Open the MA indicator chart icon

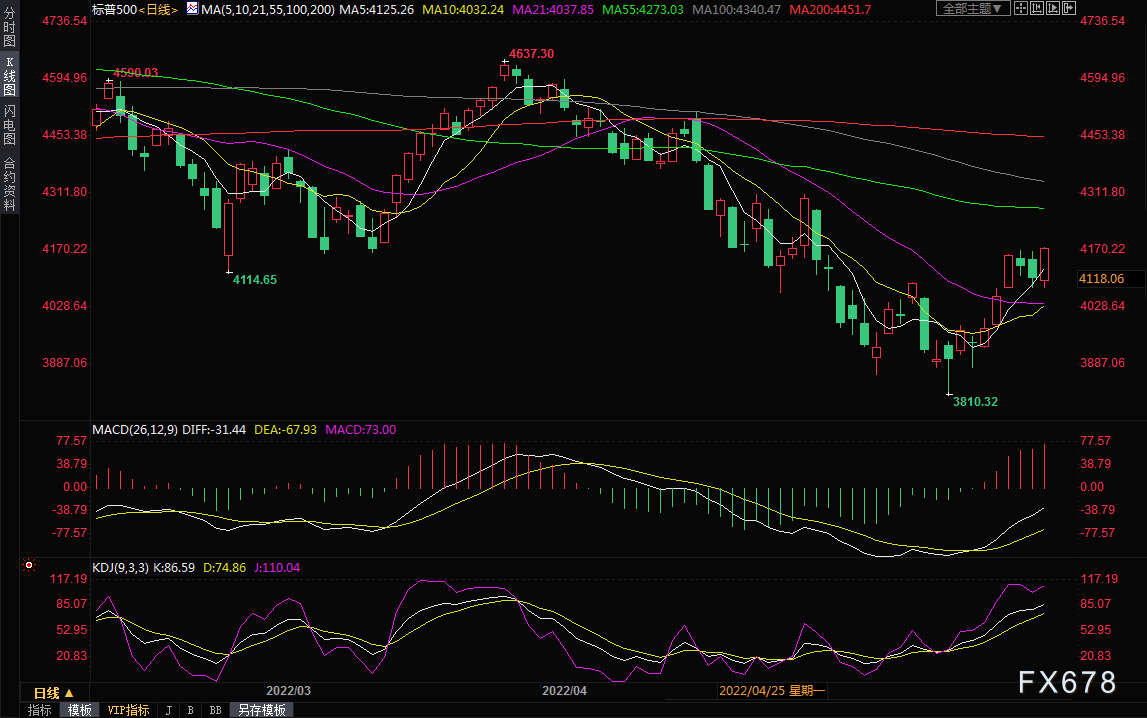point(192,9)
